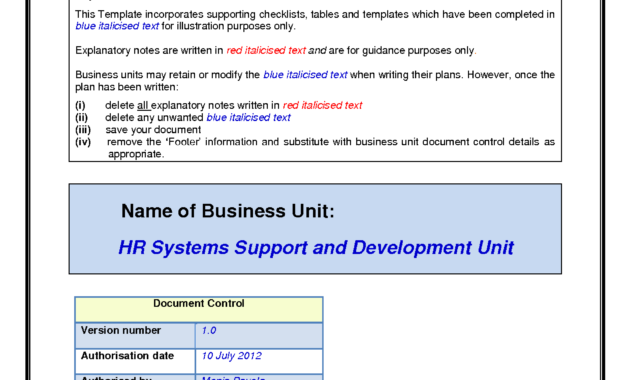Select 'HR Systems Support and Development Unit' title
The image size is (630, 380).
tap(316, 248)
